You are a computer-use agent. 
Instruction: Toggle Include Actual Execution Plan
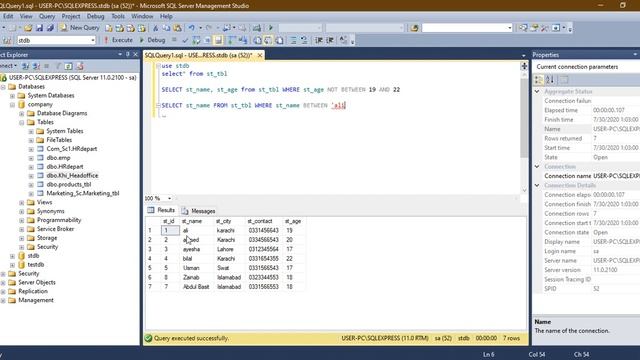(231, 40)
